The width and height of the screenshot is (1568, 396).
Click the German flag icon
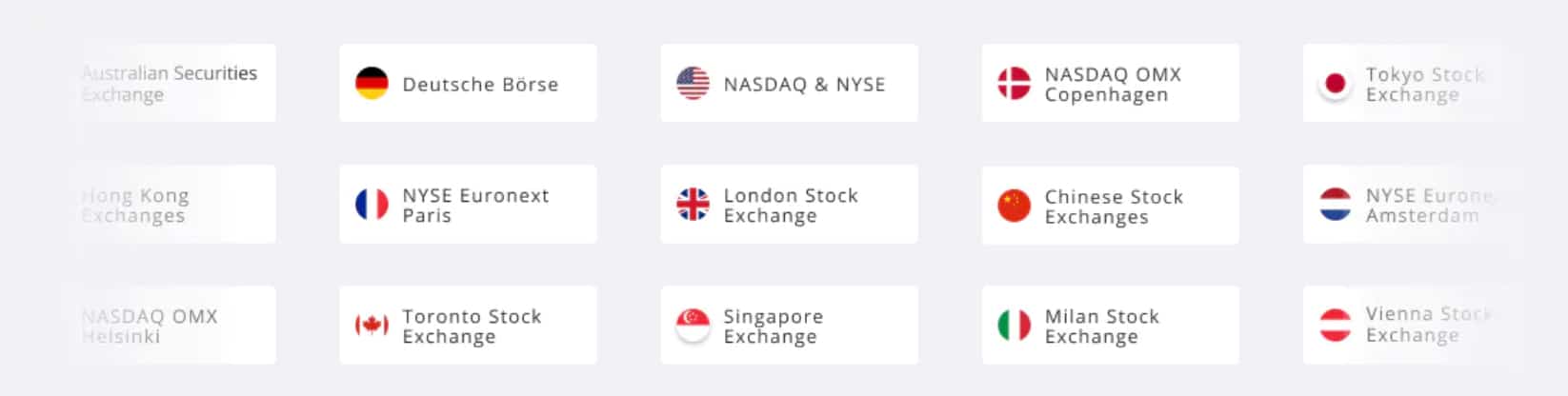[372, 83]
